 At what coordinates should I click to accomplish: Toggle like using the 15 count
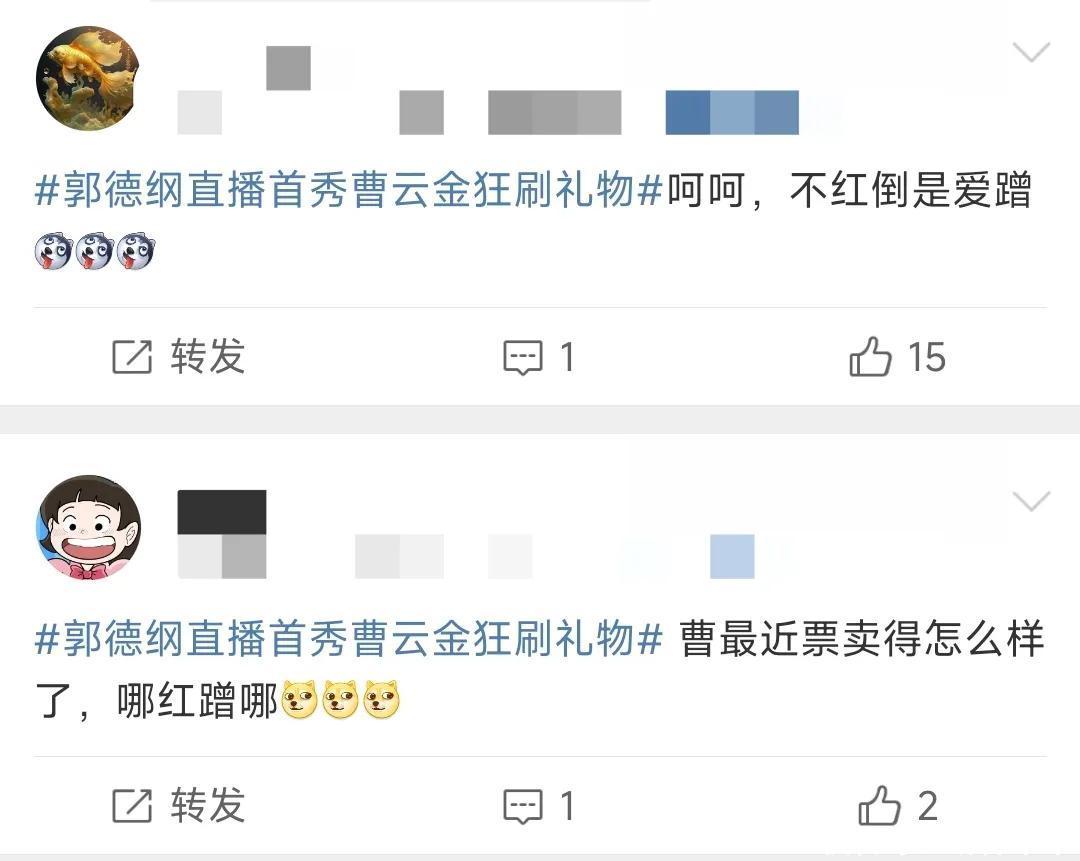[926, 357]
